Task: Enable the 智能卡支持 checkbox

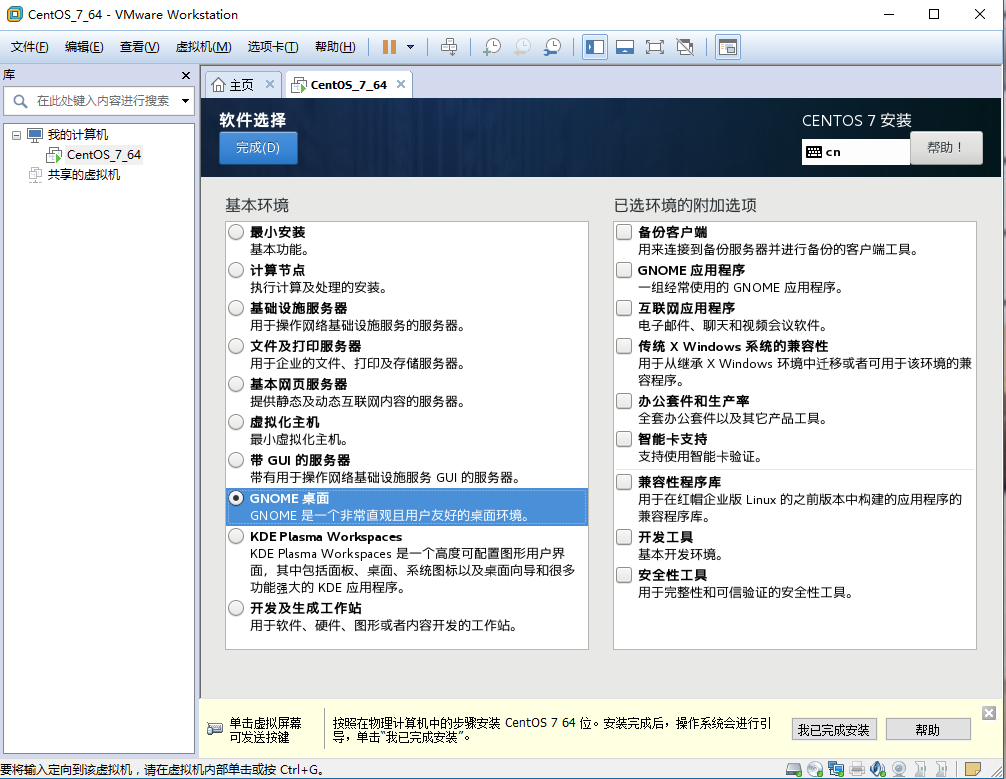Action: [x=624, y=439]
